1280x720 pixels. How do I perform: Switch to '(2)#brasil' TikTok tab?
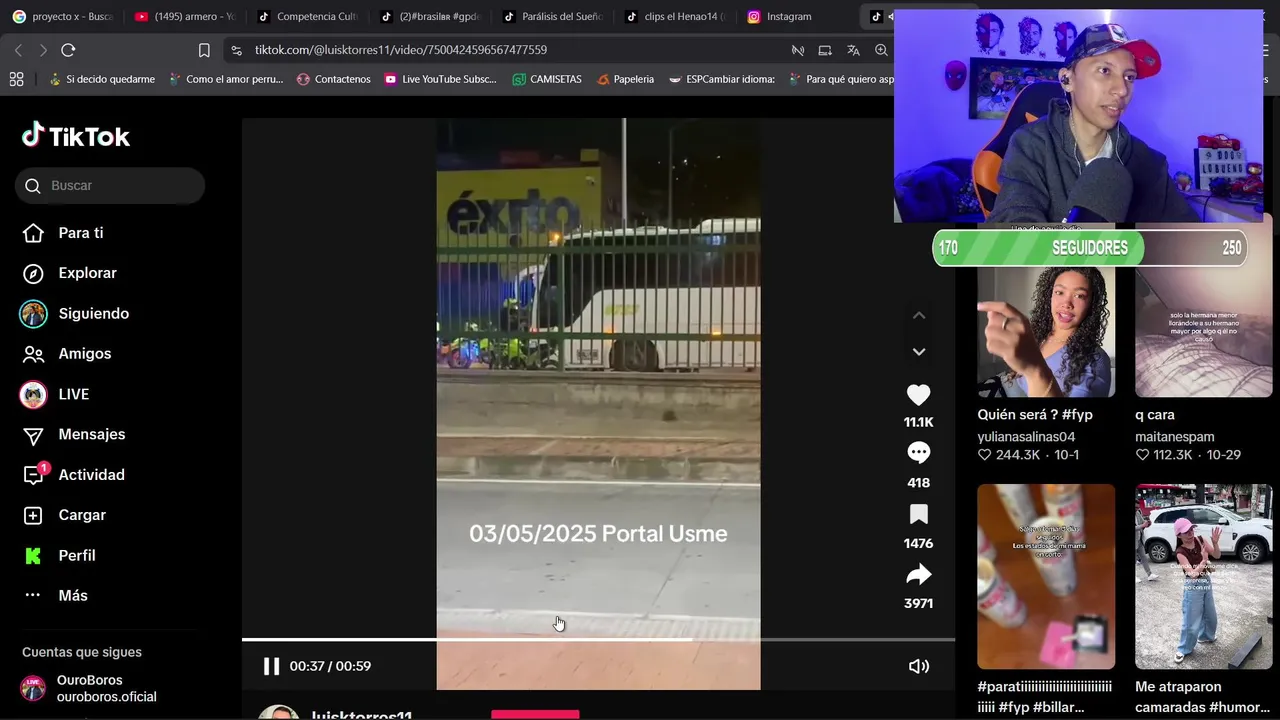[431, 17]
